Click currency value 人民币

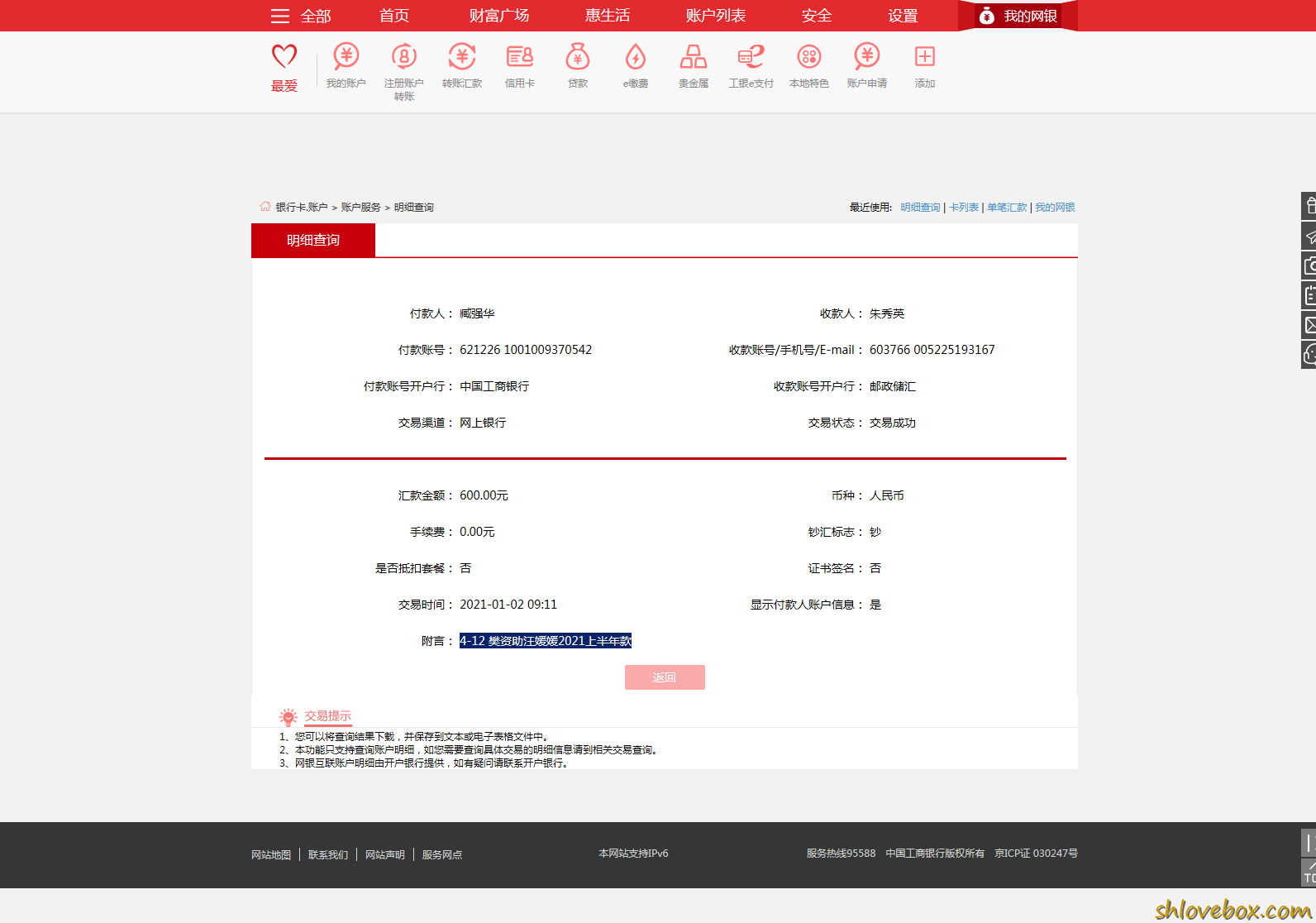pyautogui.click(x=887, y=495)
